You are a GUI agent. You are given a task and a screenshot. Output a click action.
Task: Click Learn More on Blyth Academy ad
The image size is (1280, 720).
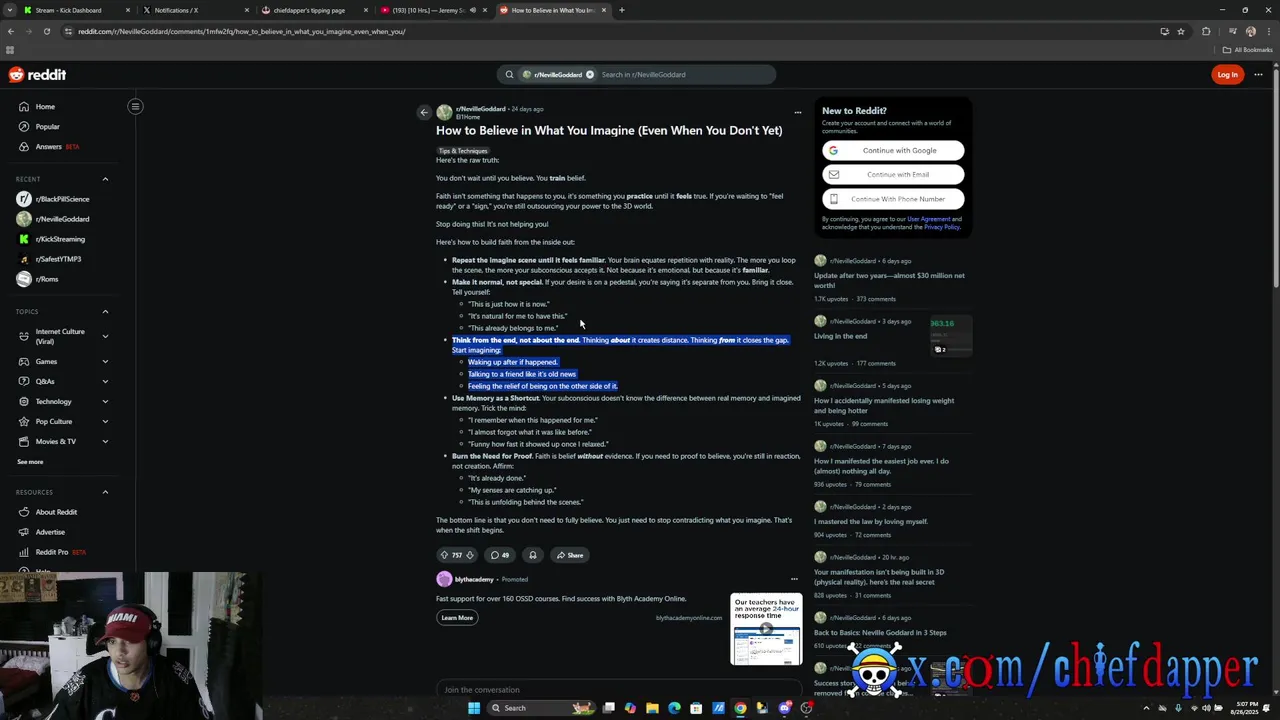457,618
